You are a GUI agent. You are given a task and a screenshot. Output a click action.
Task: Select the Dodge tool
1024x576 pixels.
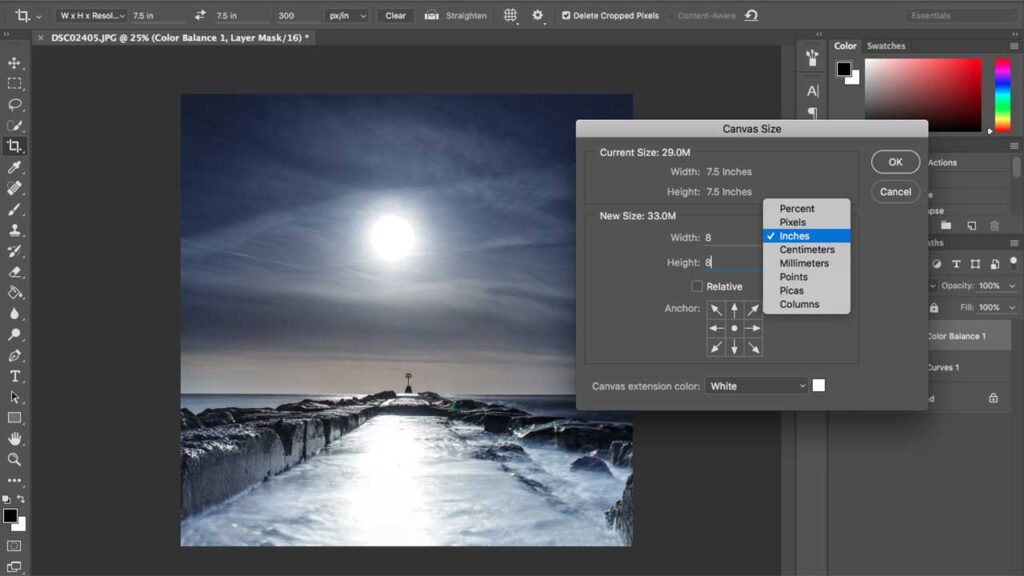point(14,334)
